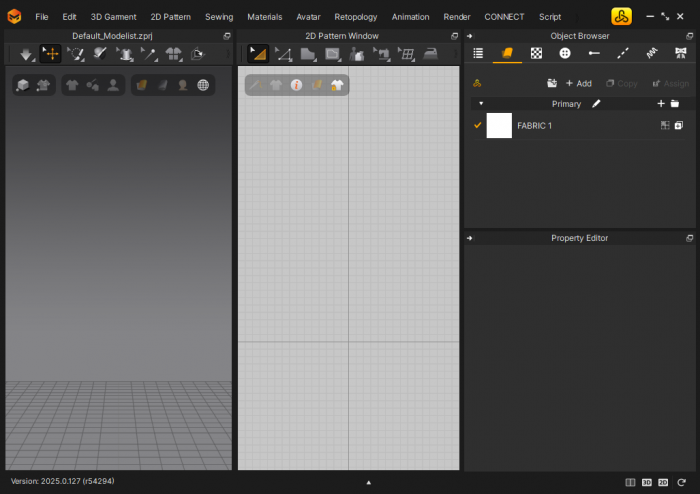Open the Button tab in Object Browser
Screen dimensions: 700x494
[x=565, y=53]
